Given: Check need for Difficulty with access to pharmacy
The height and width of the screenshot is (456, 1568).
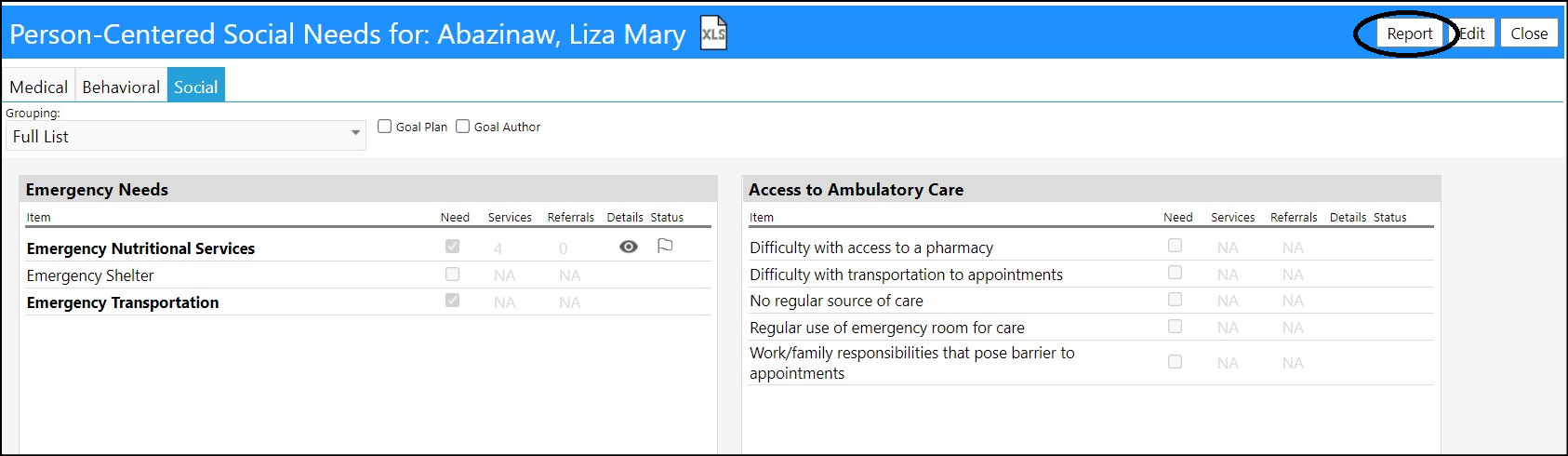Looking at the screenshot, I should point(1175,246).
